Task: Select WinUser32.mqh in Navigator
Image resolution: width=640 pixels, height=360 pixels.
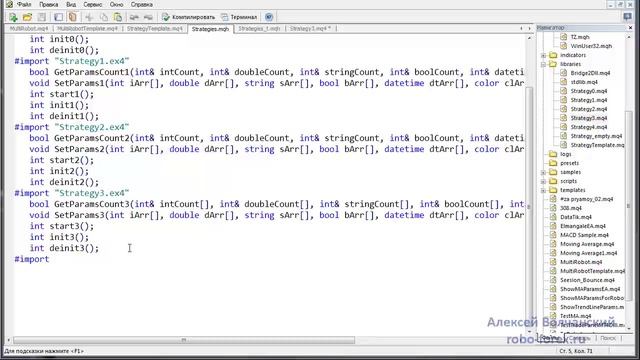Action: (x=591, y=46)
